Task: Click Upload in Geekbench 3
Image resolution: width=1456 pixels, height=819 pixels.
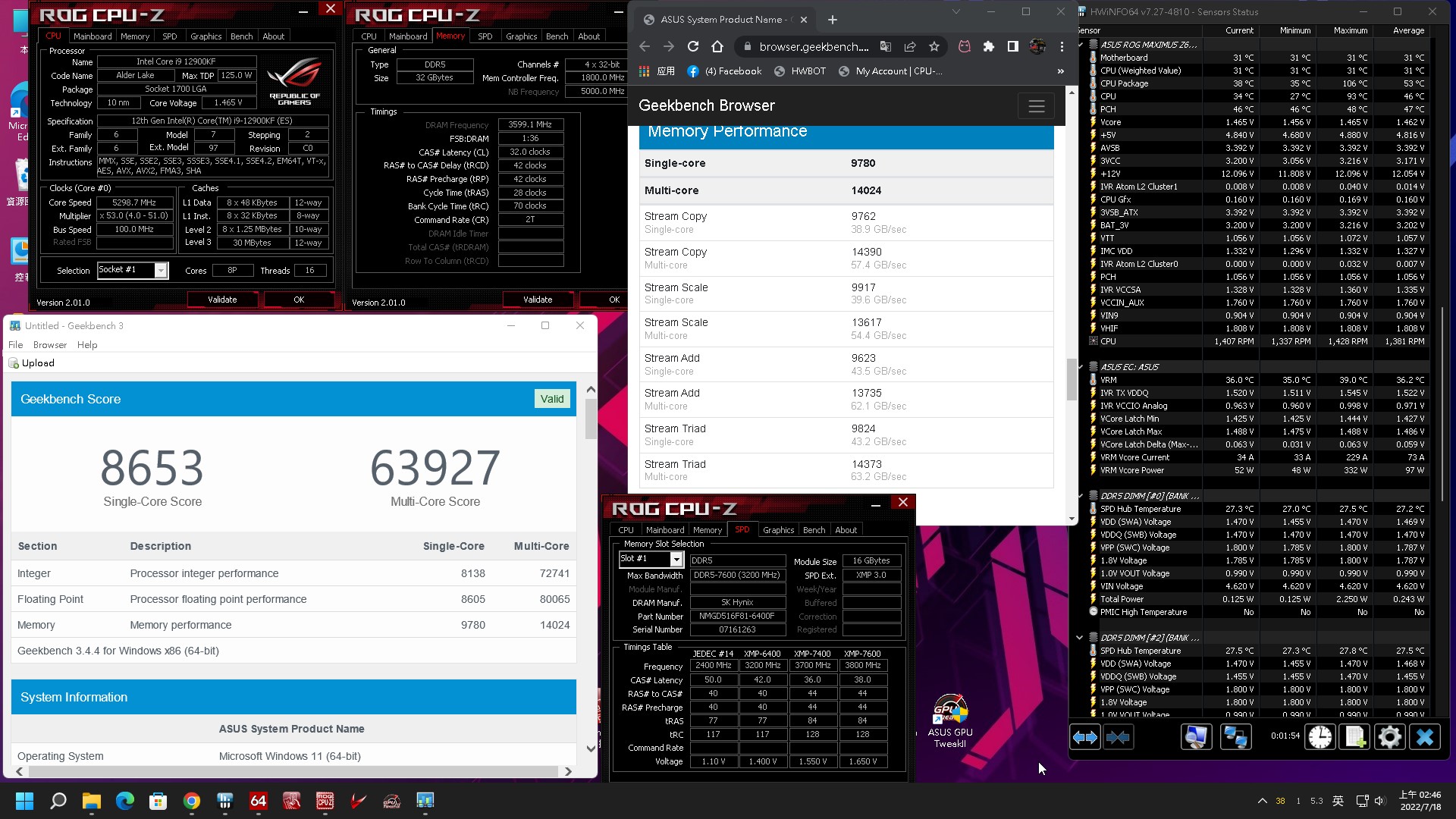Action: tap(32, 363)
